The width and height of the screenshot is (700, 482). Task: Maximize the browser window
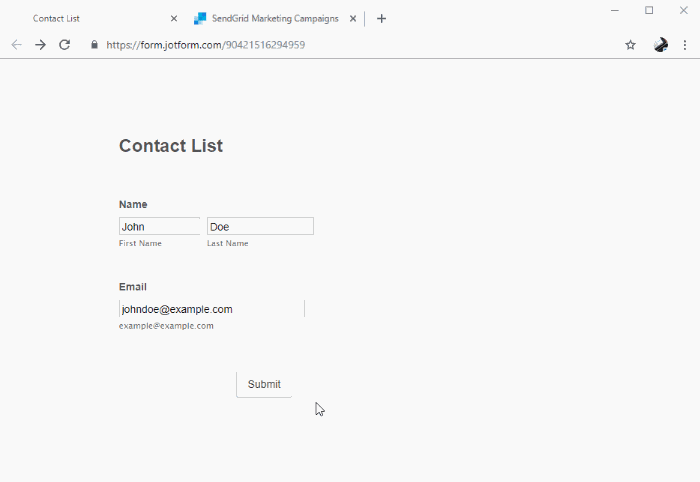649,10
